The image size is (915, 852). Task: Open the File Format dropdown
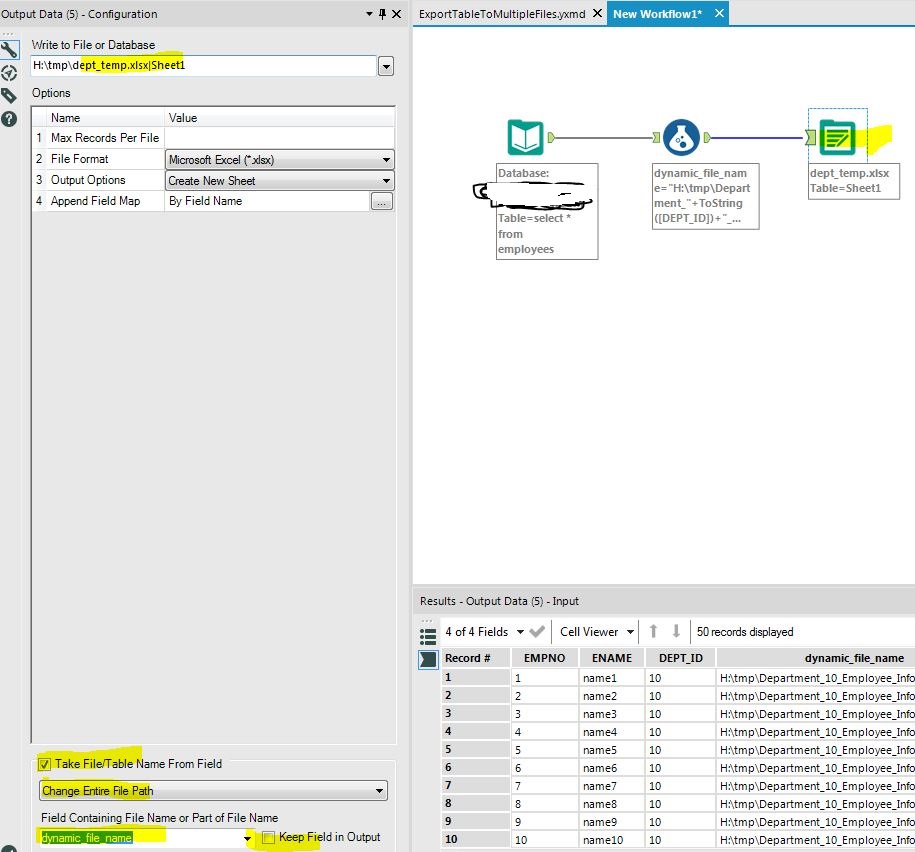tap(387, 160)
